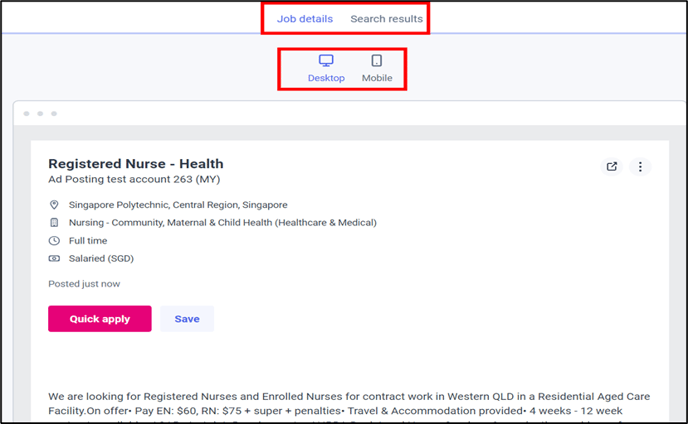Click the location pin icon

(x=54, y=205)
